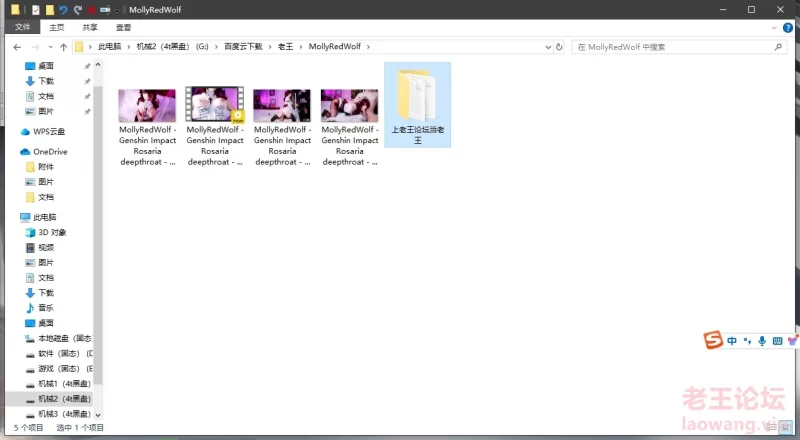Click the Sogou S input method logo
Viewport: 800px width, 440px height.
point(713,340)
